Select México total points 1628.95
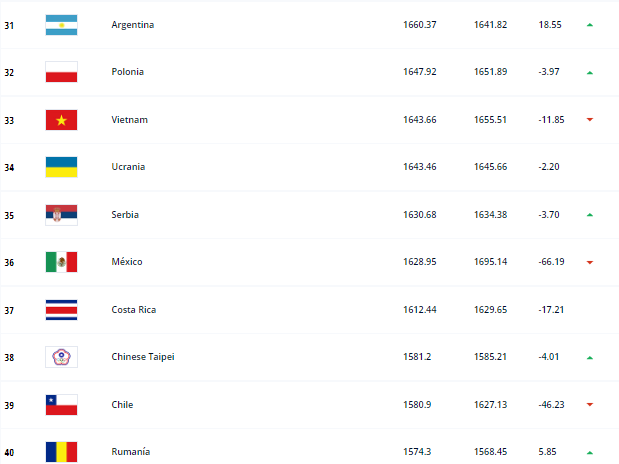619x464 pixels. (420, 262)
